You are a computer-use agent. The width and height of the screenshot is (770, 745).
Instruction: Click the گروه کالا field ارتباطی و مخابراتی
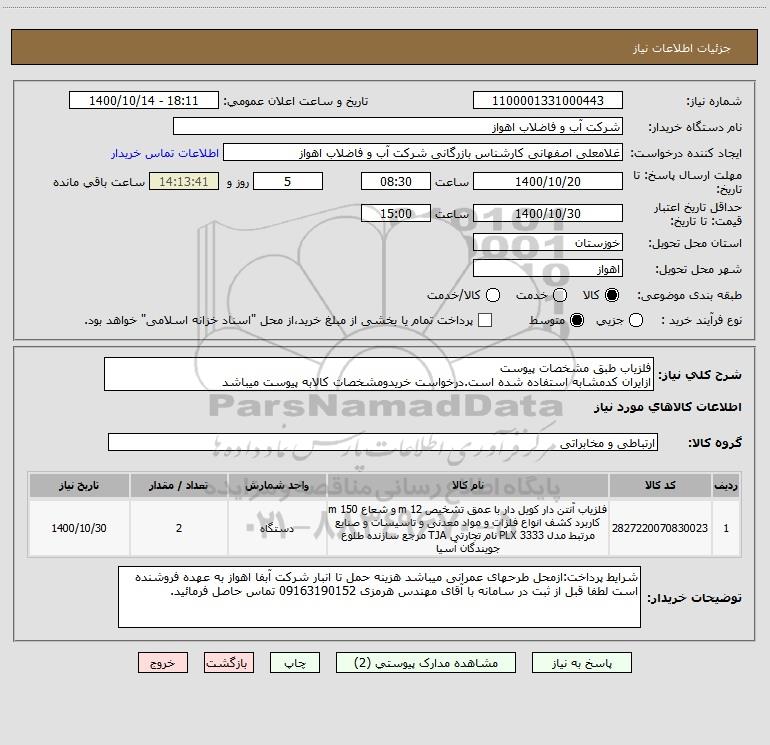(x=383, y=442)
